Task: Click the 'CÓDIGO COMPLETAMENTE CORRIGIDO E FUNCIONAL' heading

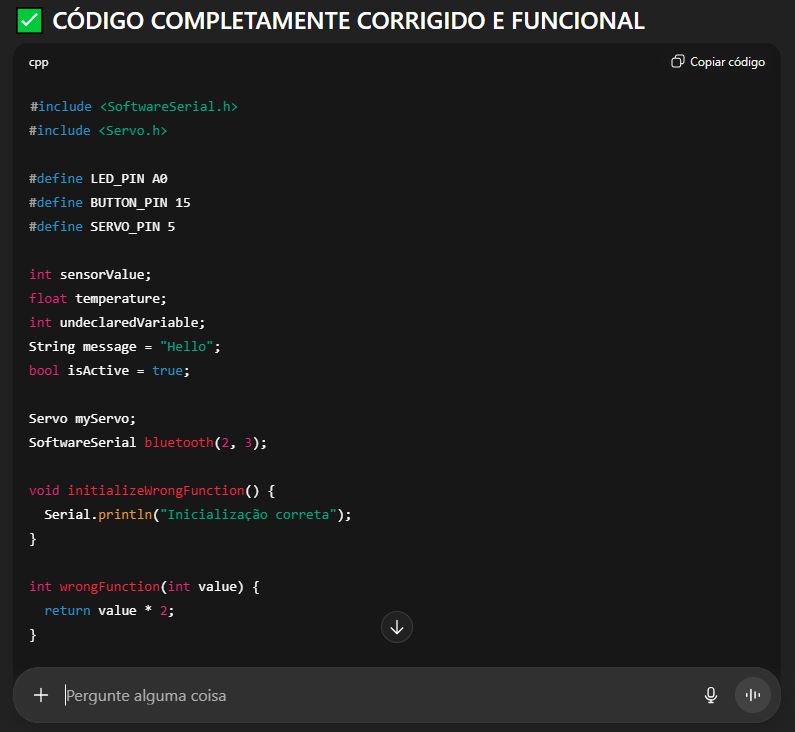Action: pos(348,20)
